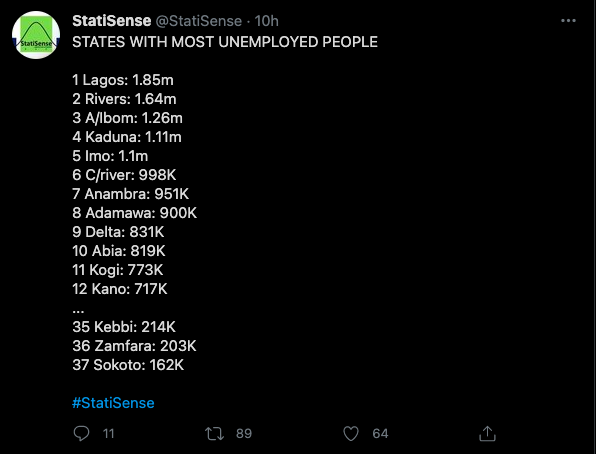Click the Rivers: 1.64m line
Screen dimensions: 596x454
point(124,99)
